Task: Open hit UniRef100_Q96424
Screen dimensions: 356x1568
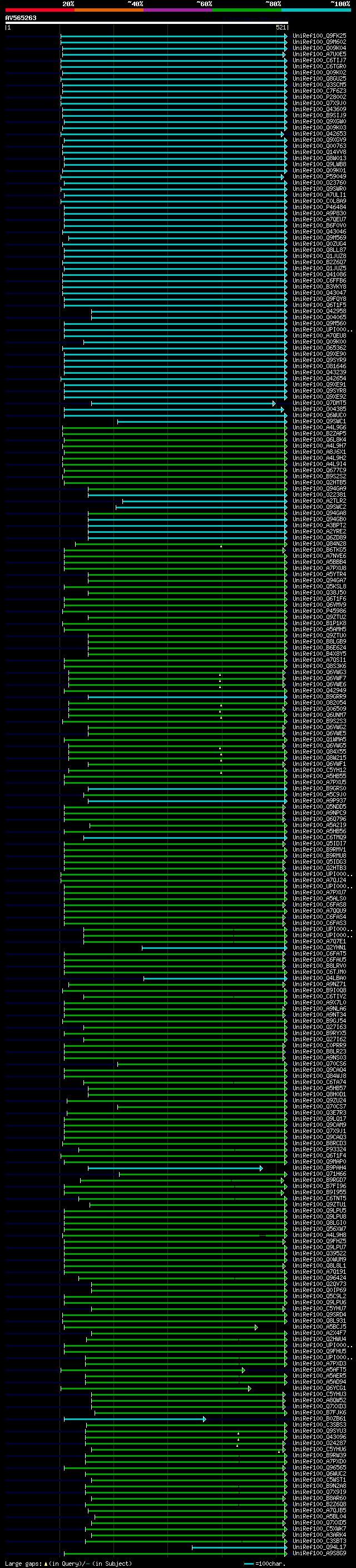Action: pyautogui.click(x=319, y=1278)
